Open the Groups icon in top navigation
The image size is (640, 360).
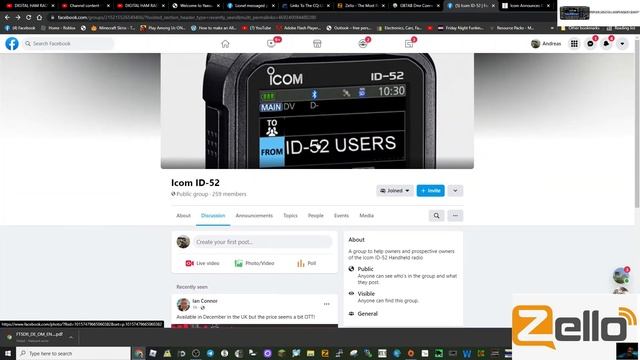pyautogui.click(x=363, y=44)
